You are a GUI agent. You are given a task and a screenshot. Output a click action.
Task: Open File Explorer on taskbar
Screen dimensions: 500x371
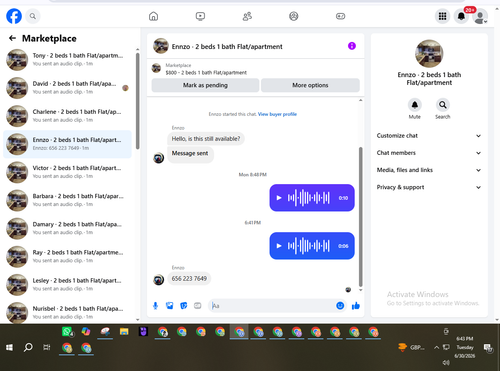click(124, 332)
